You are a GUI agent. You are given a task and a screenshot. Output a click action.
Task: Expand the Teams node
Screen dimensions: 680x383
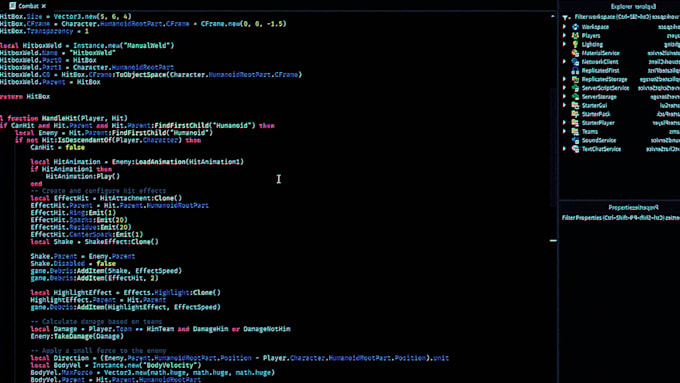(x=565, y=131)
